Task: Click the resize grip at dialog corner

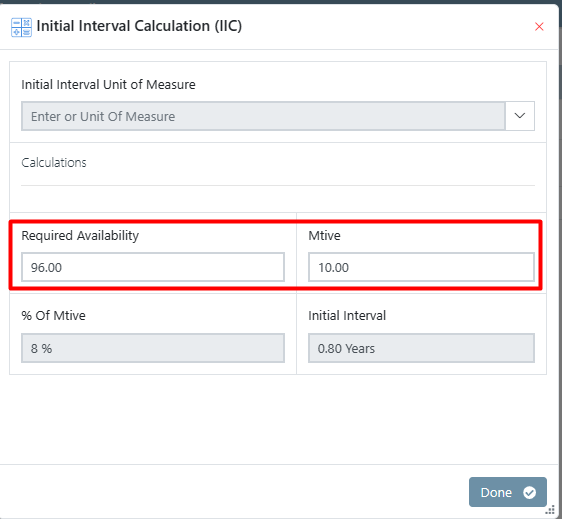Action: click(x=551, y=509)
